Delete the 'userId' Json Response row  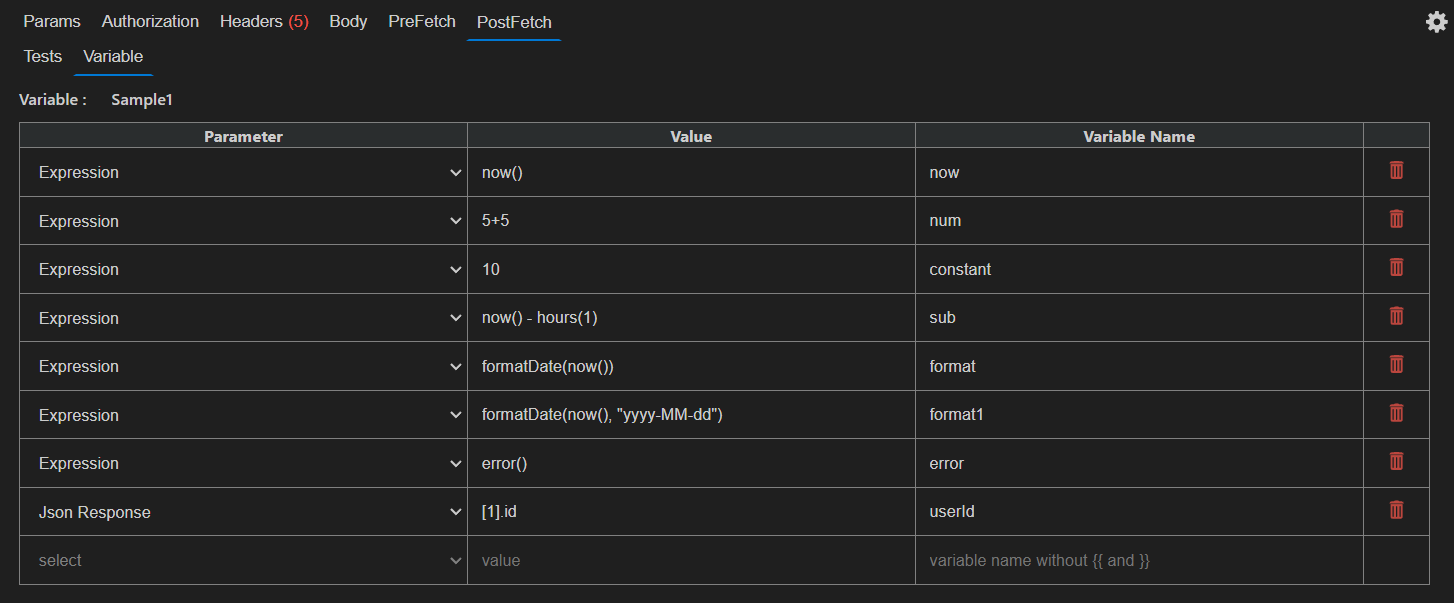pos(1396,509)
